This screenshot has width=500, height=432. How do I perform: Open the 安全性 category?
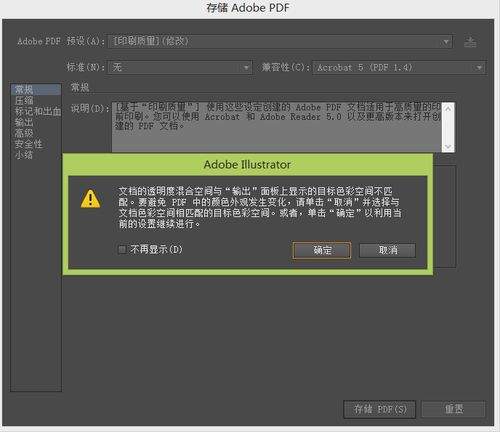28,144
